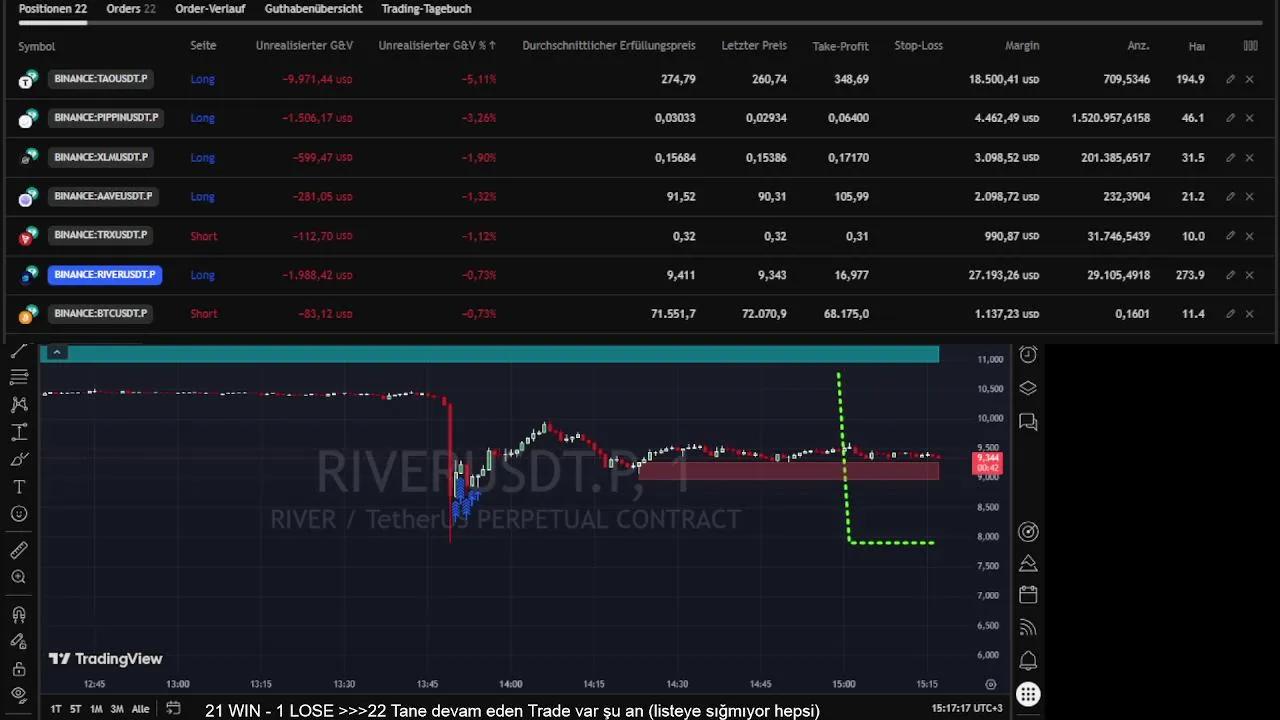Open the object tree layers panel
The image size is (1280, 720).
click(x=1028, y=389)
